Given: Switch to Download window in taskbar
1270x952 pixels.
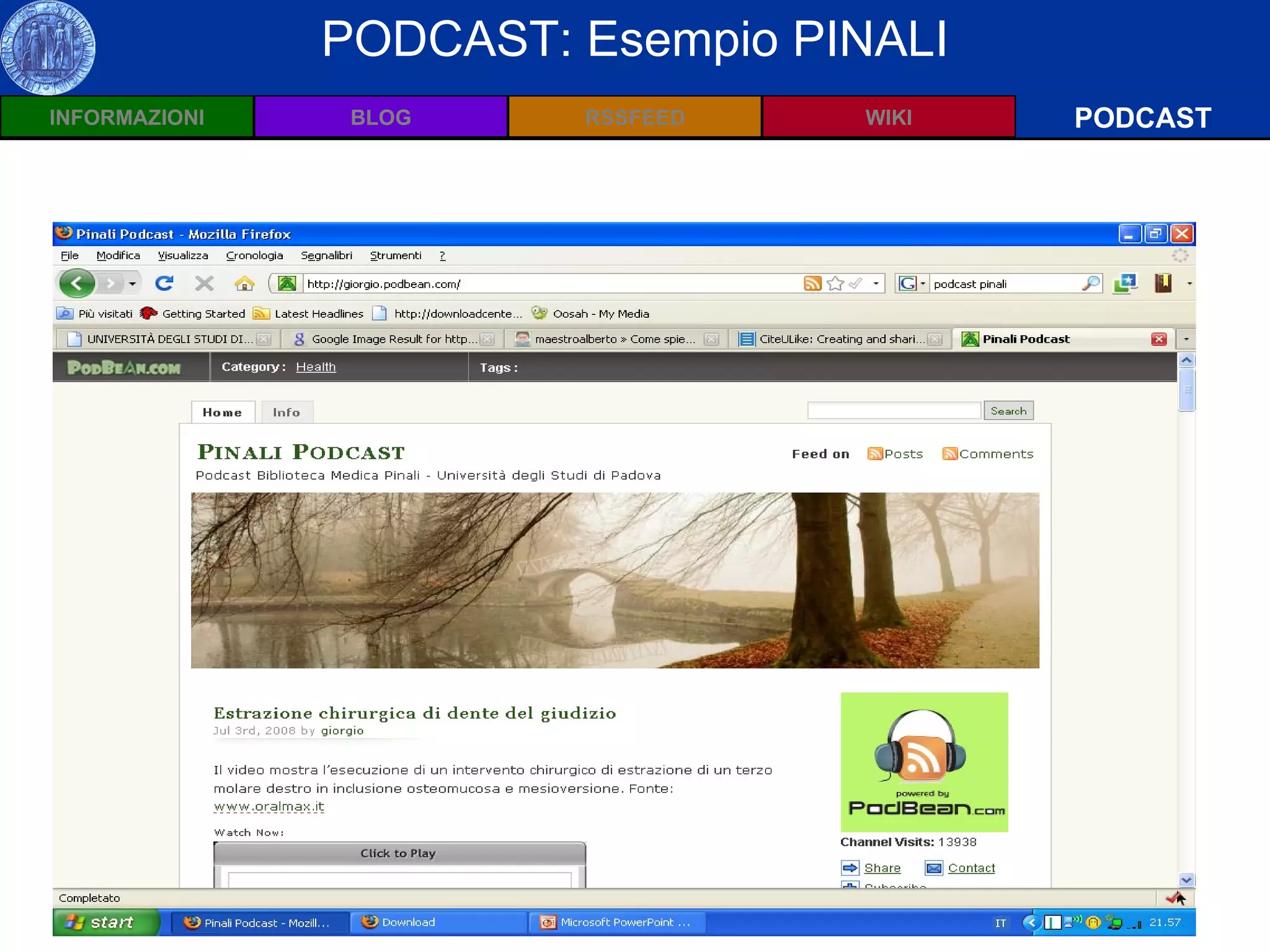Looking at the screenshot, I should click(438, 922).
